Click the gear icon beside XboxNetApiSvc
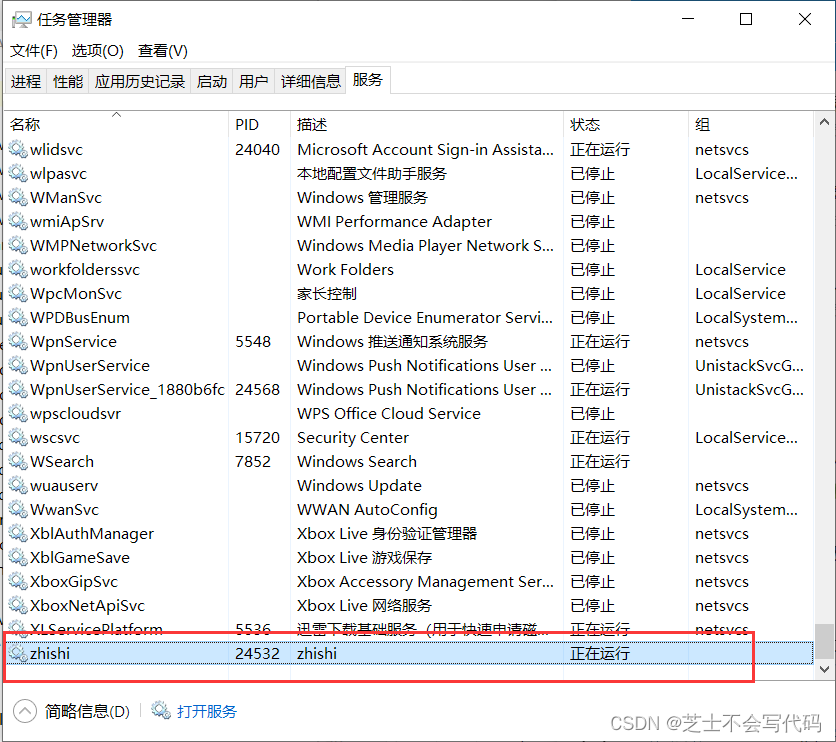The image size is (836, 742). click(18, 605)
